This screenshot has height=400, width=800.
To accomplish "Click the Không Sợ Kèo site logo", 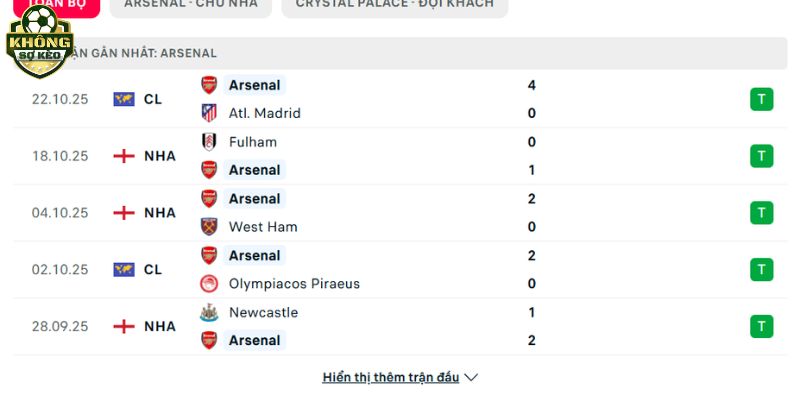I will 40,44.
